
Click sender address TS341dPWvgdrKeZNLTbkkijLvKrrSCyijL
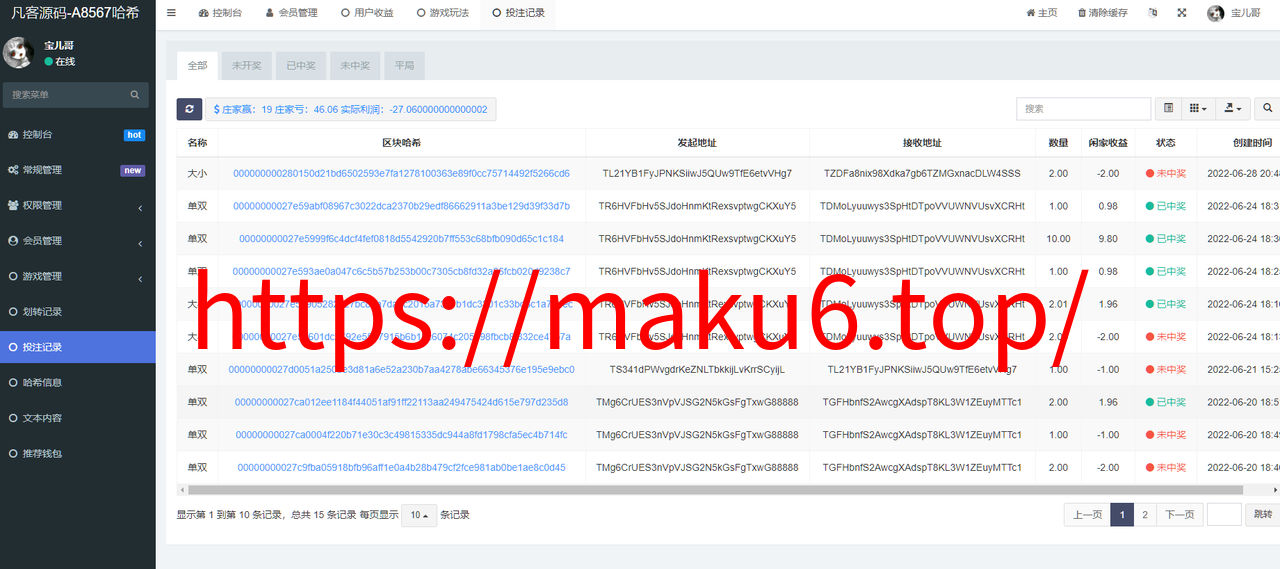697,370
